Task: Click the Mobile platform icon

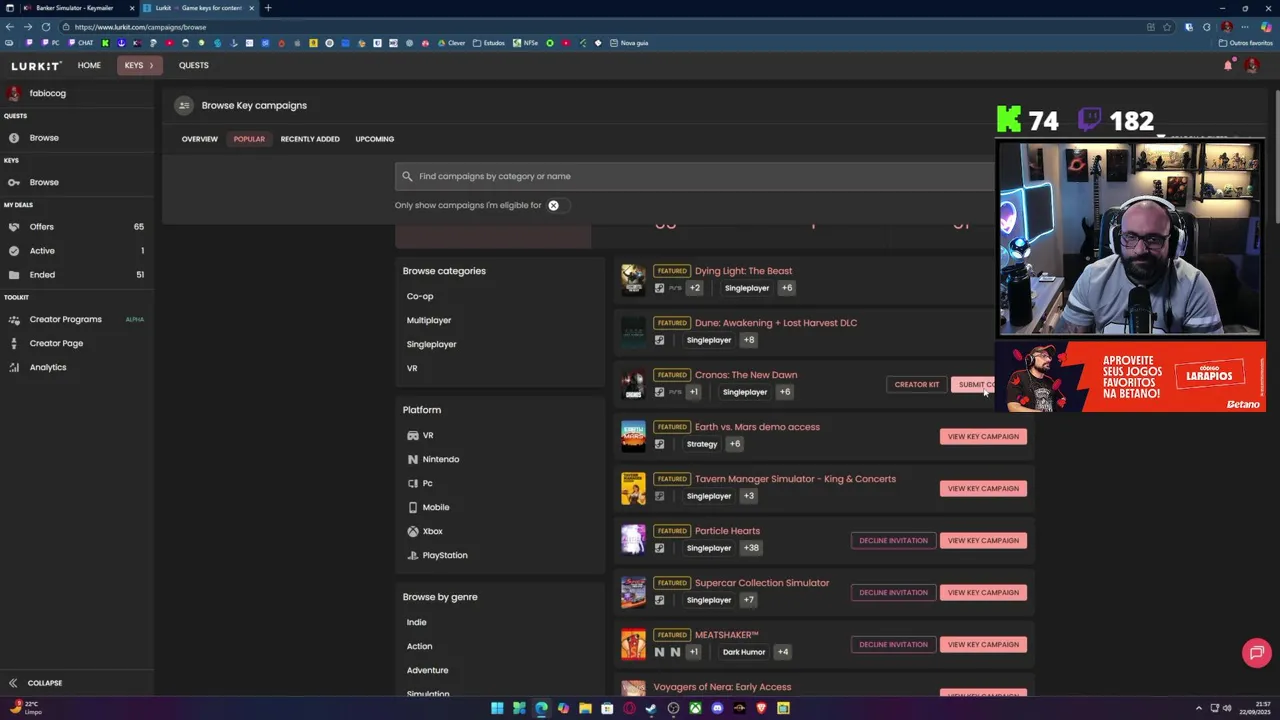Action: click(x=413, y=507)
